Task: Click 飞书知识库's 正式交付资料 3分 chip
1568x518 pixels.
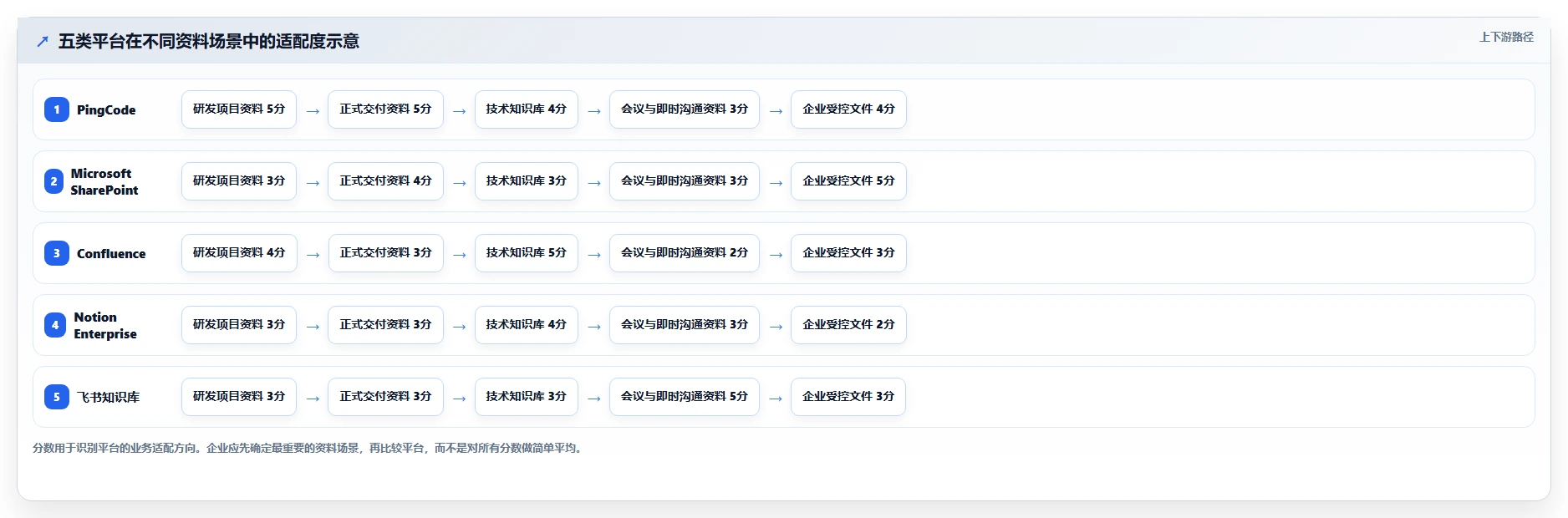Action: (x=385, y=397)
